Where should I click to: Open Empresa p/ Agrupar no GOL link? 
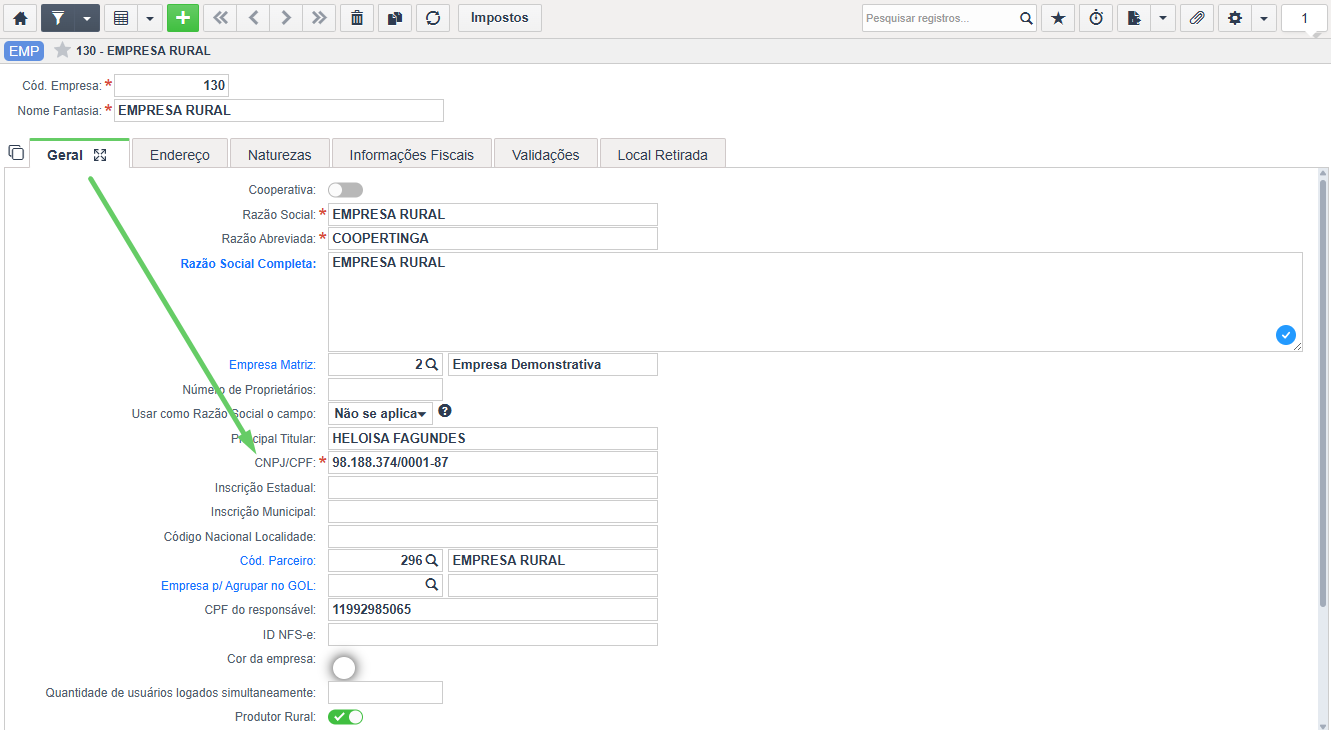[238, 585]
